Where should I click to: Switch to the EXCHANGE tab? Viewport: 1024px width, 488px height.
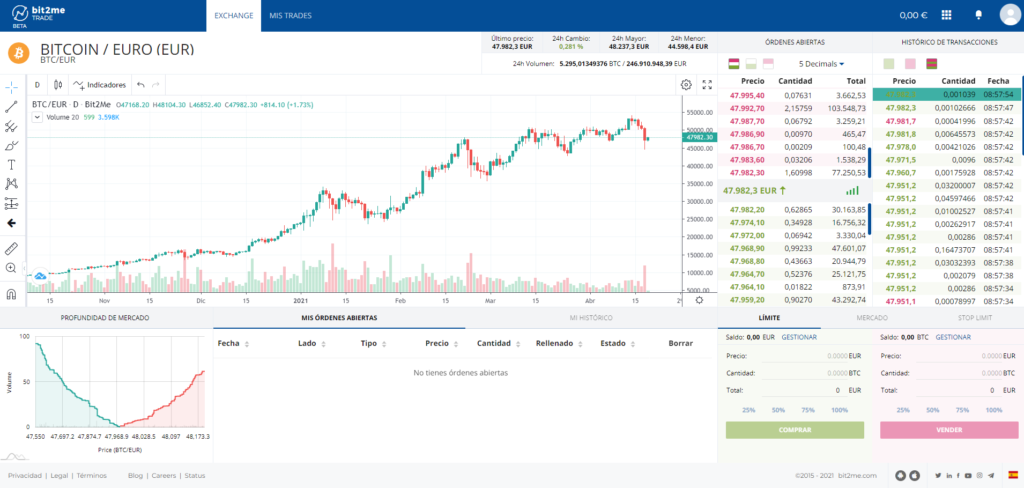(x=234, y=15)
